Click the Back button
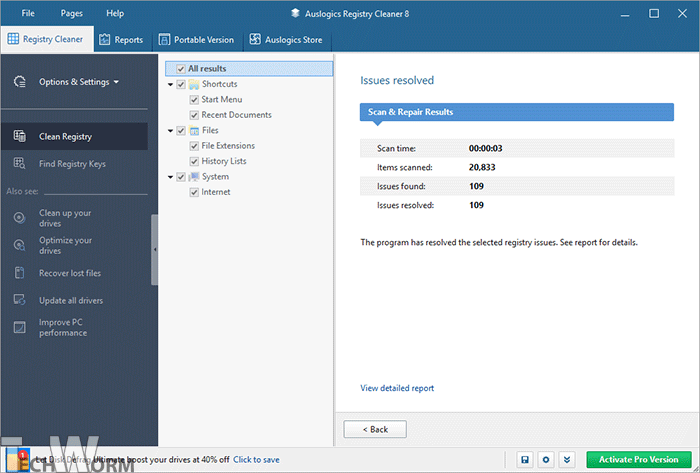Image resolution: width=700 pixels, height=473 pixels. point(375,429)
